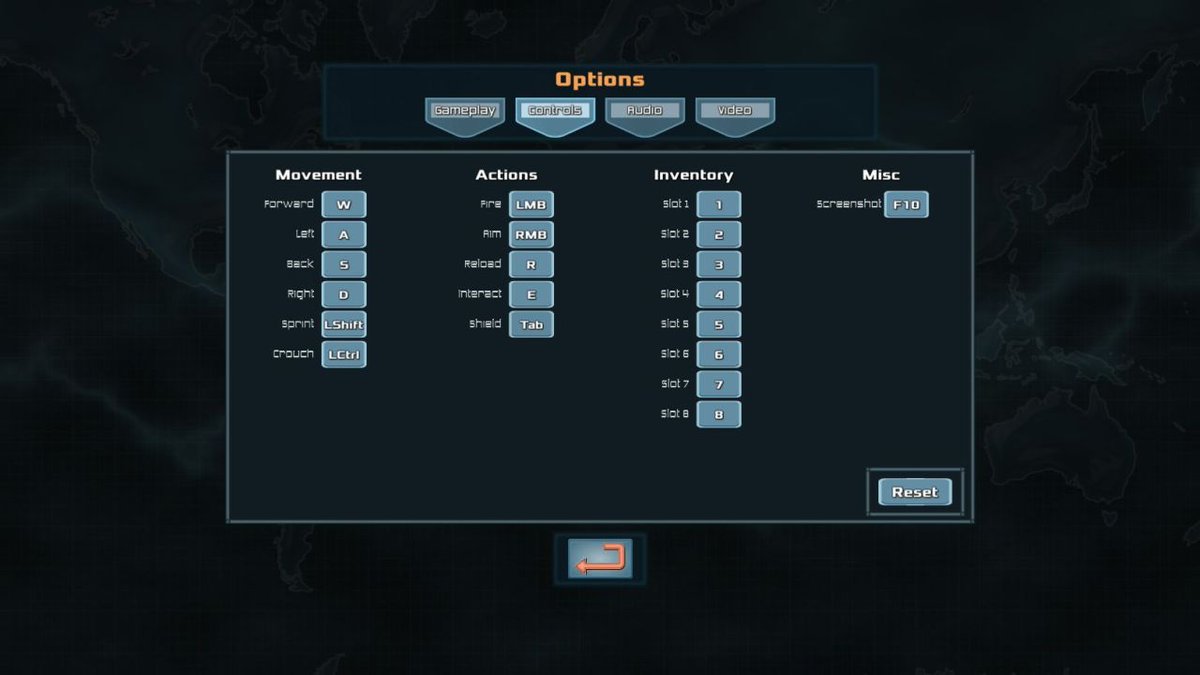Click the Sprint label text
This screenshot has width=1200, height=675.
coord(298,324)
